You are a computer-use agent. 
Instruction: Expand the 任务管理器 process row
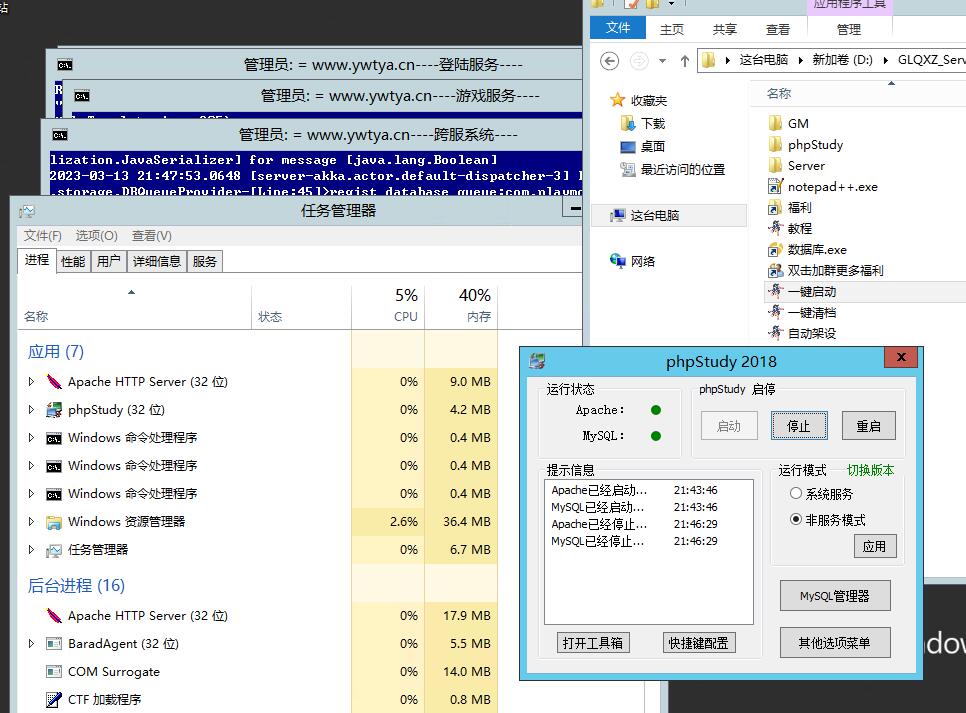pos(31,549)
